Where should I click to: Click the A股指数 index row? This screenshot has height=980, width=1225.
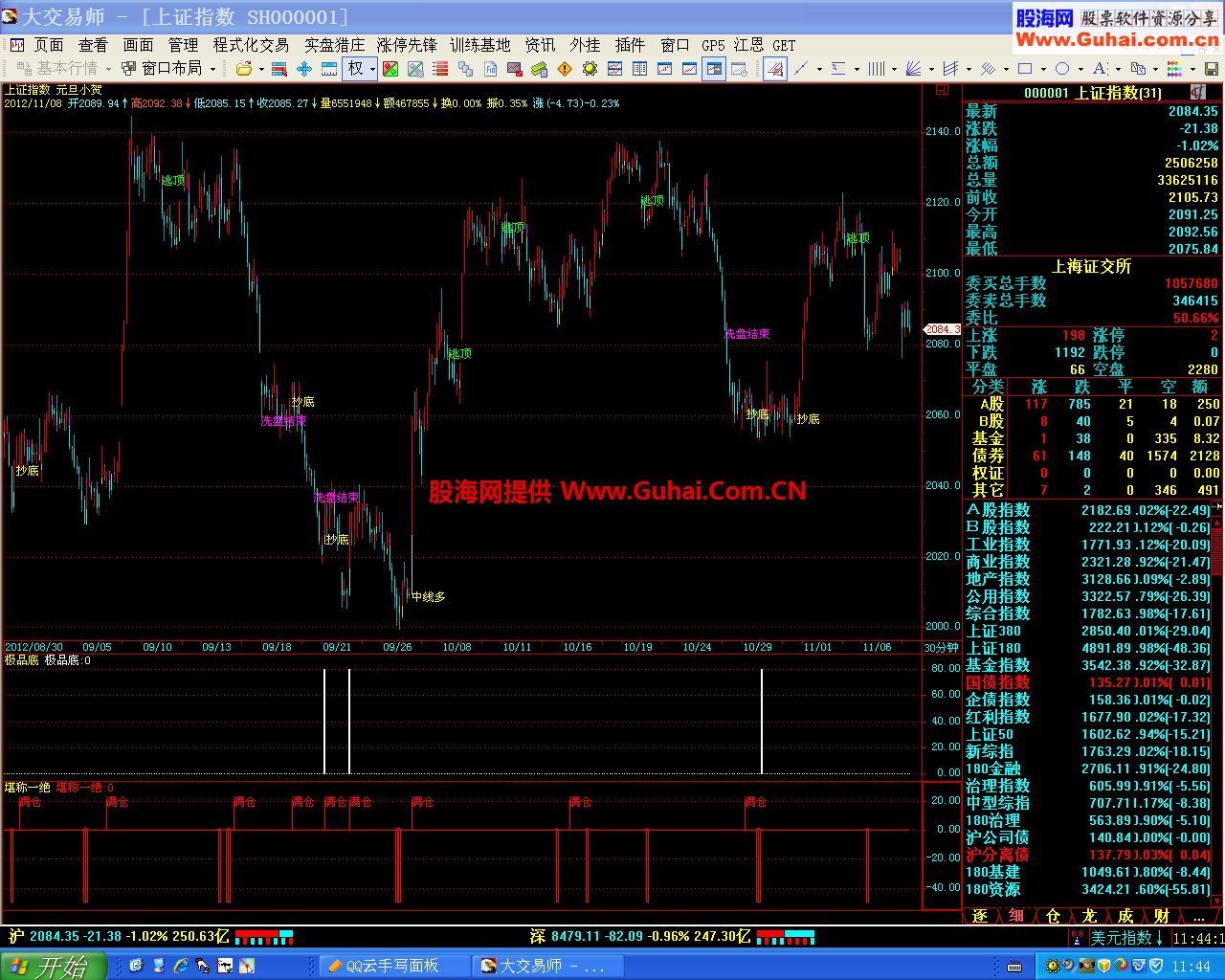pyautogui.click(x=1087, y=510)
